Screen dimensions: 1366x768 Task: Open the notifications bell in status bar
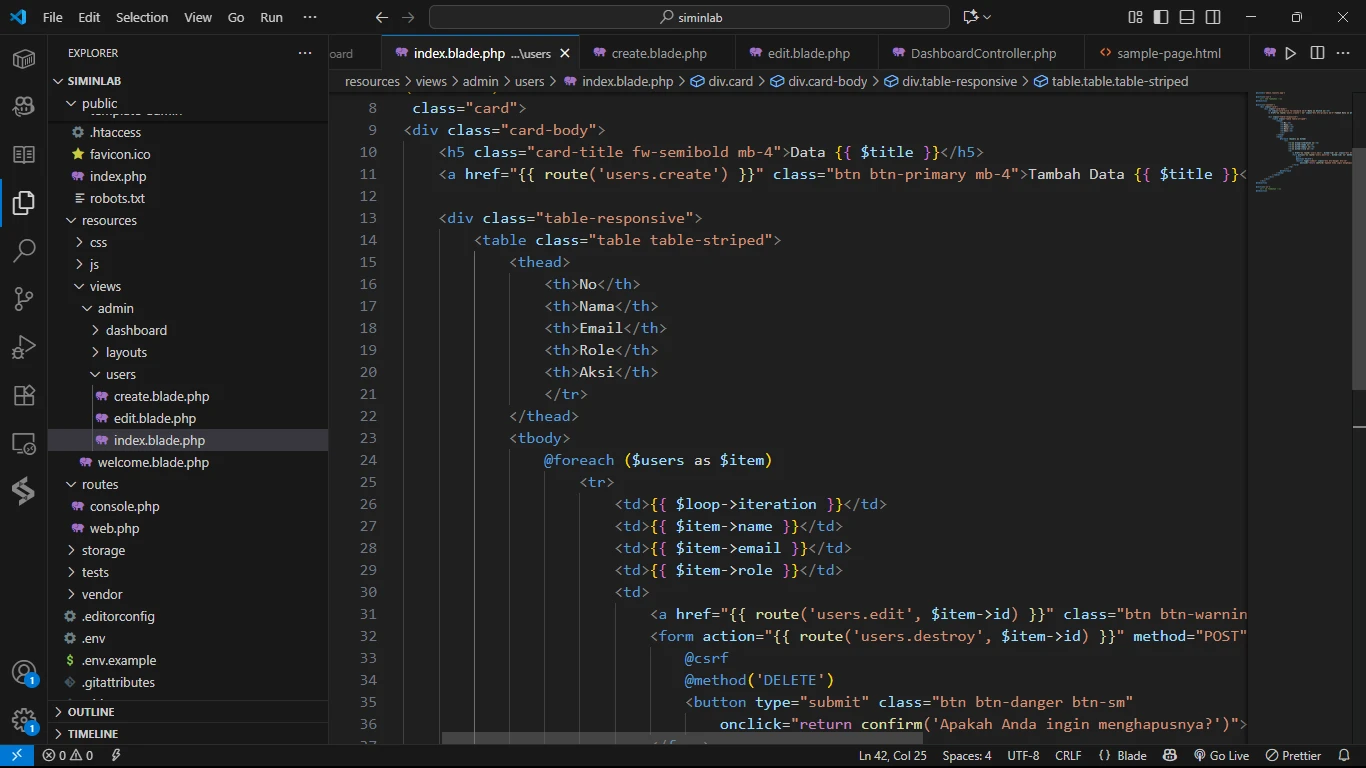1343,756
